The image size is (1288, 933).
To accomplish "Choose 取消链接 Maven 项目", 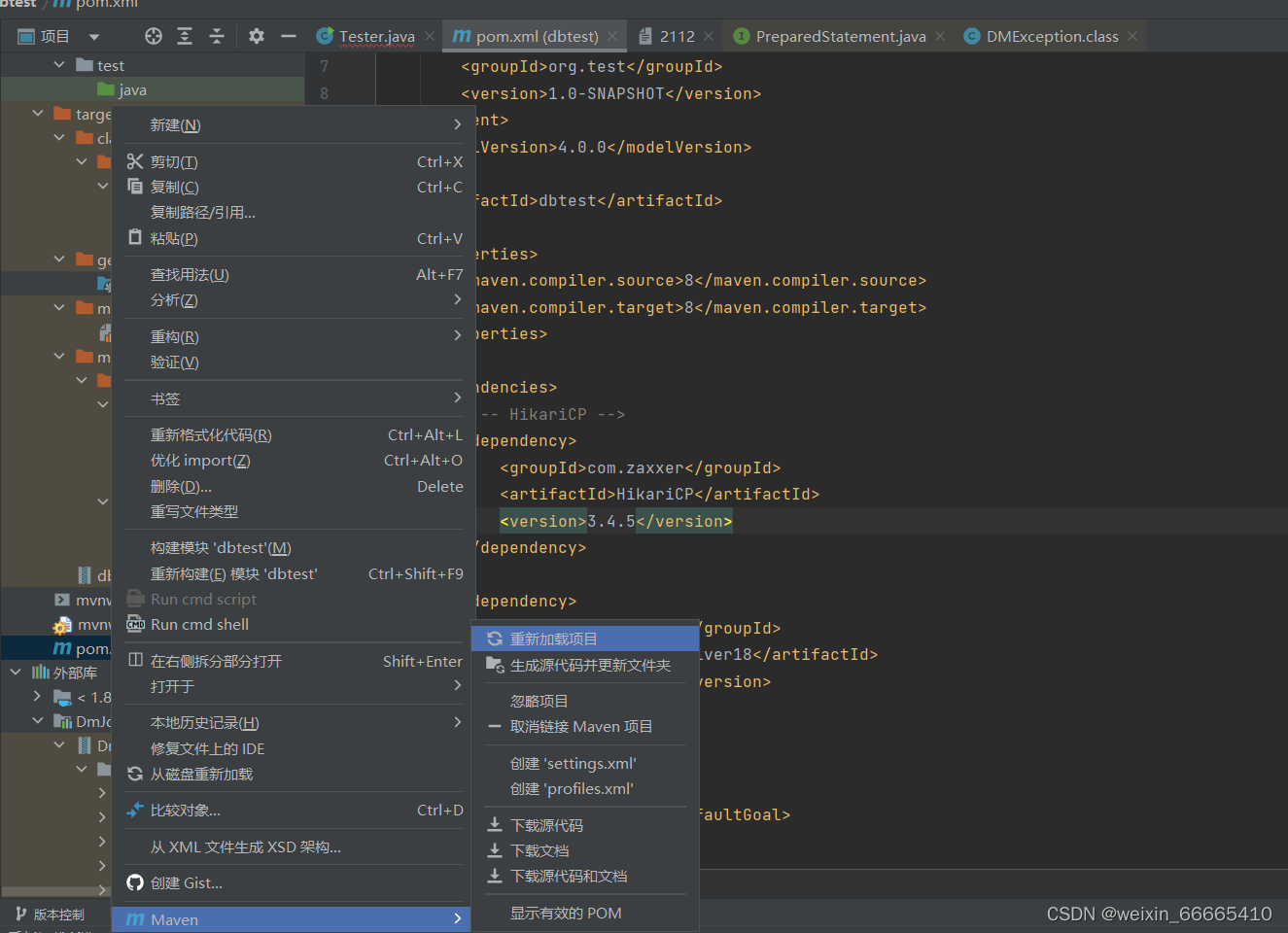I will [585, 727].
